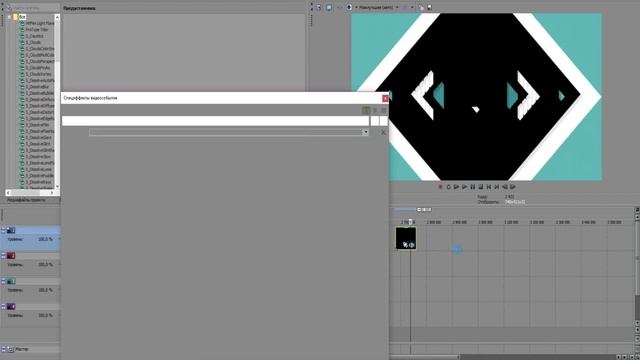The height and width of the screenshot is (360, 640).
Task: Click the first icon in FX dialog toolbar
Action: (366, 110)
